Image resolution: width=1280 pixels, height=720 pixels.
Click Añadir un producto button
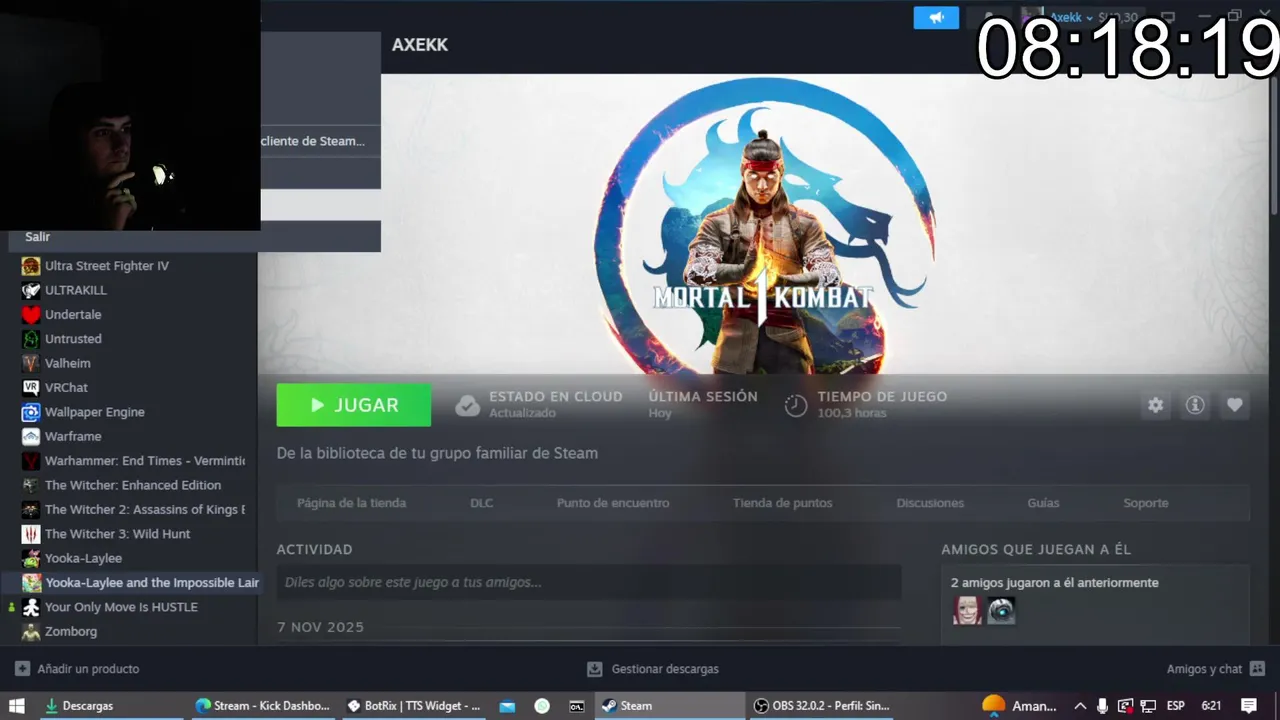point(77,669)
